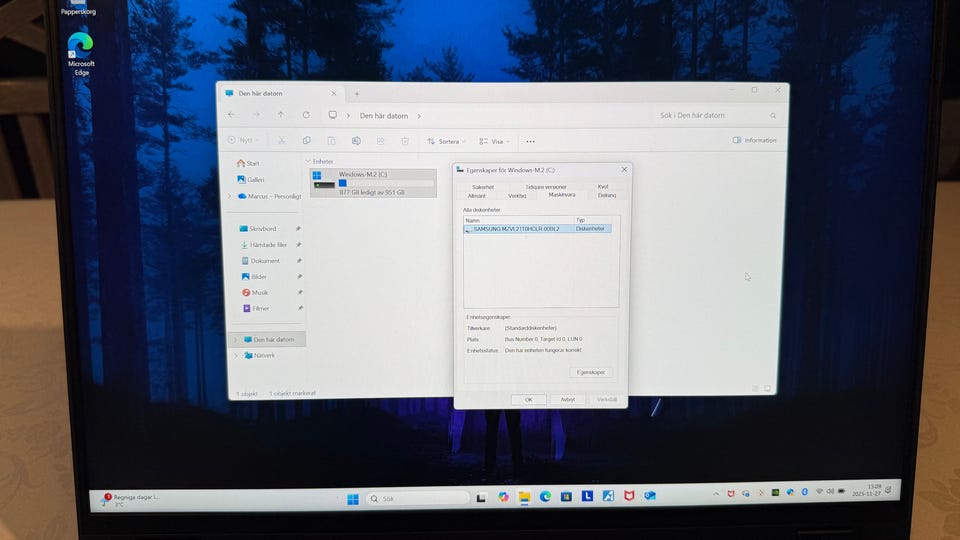
Task: Show hidden system tray icons
Action: 716,493
